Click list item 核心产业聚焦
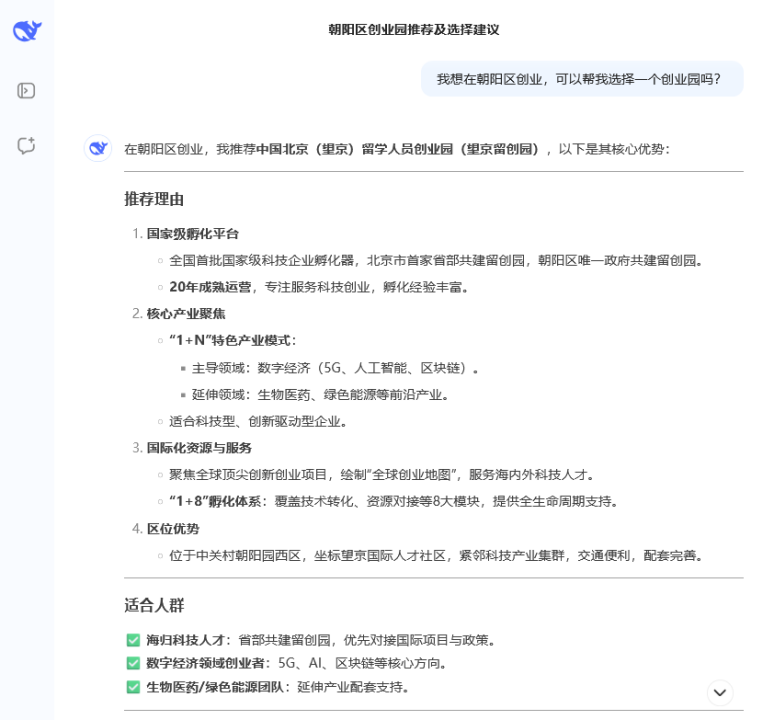Screen dimensions: 774x720 pos(186,314)
